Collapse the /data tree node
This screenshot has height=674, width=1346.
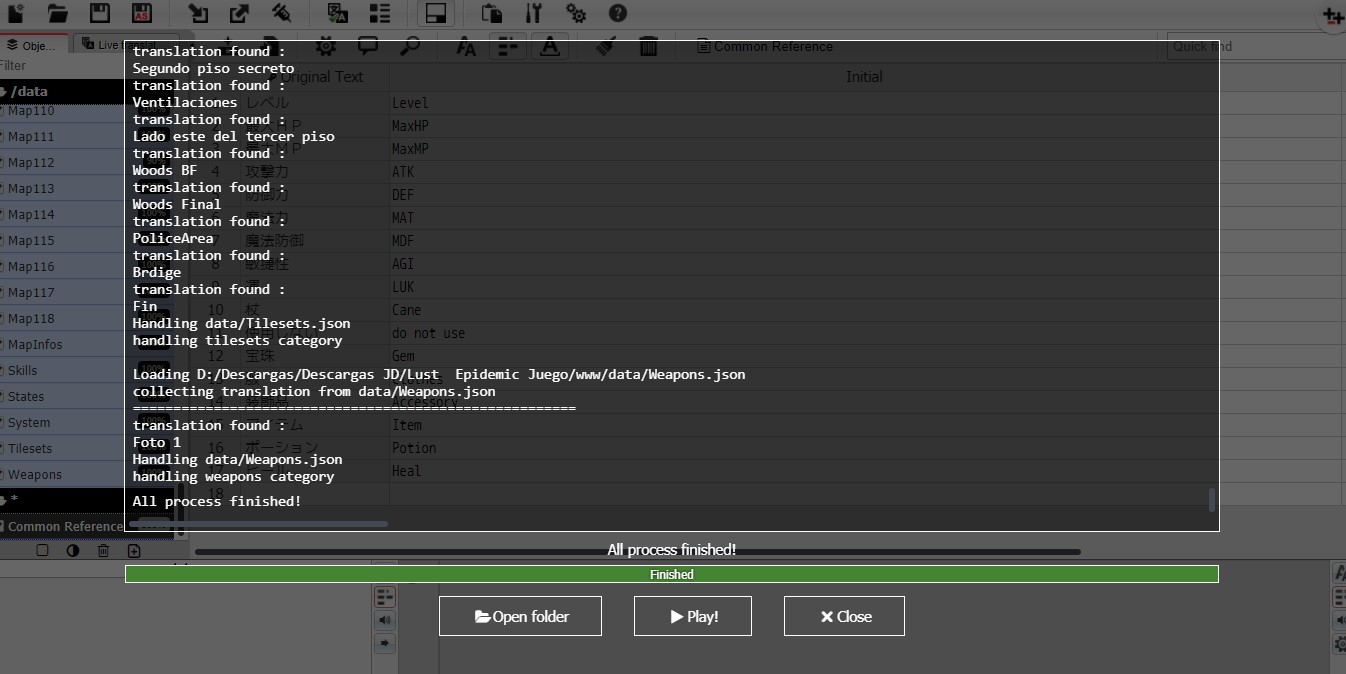pos(6,91)
